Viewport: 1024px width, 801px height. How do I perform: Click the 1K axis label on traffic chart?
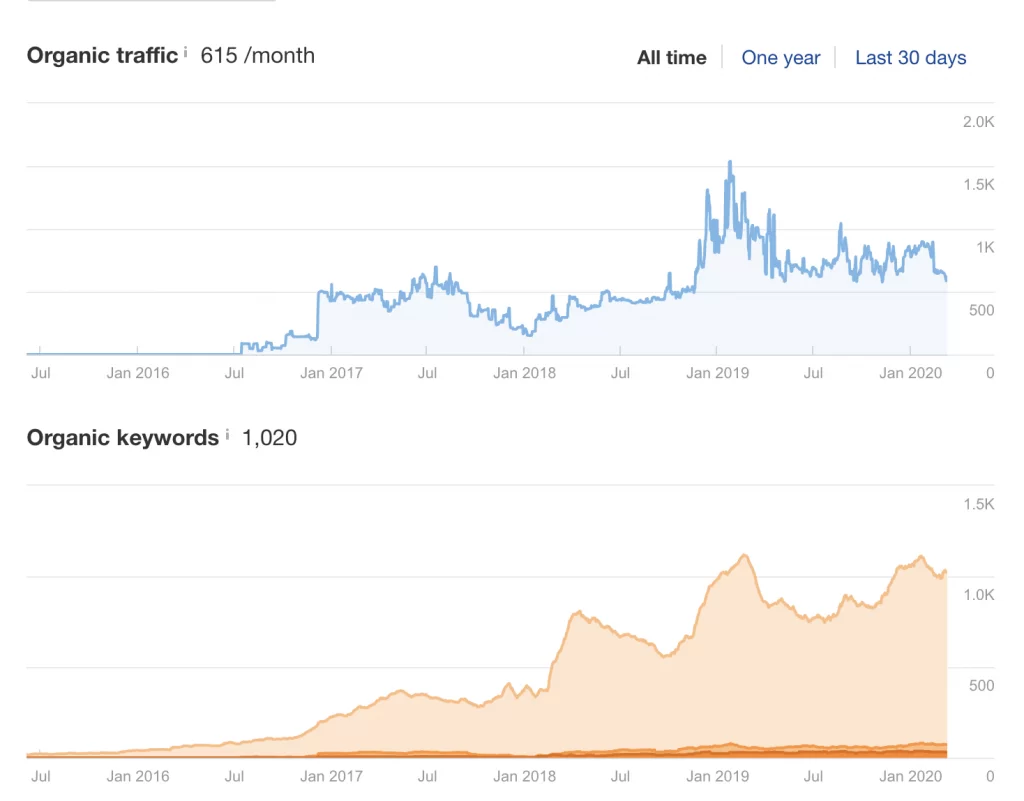tap(983, 247)
